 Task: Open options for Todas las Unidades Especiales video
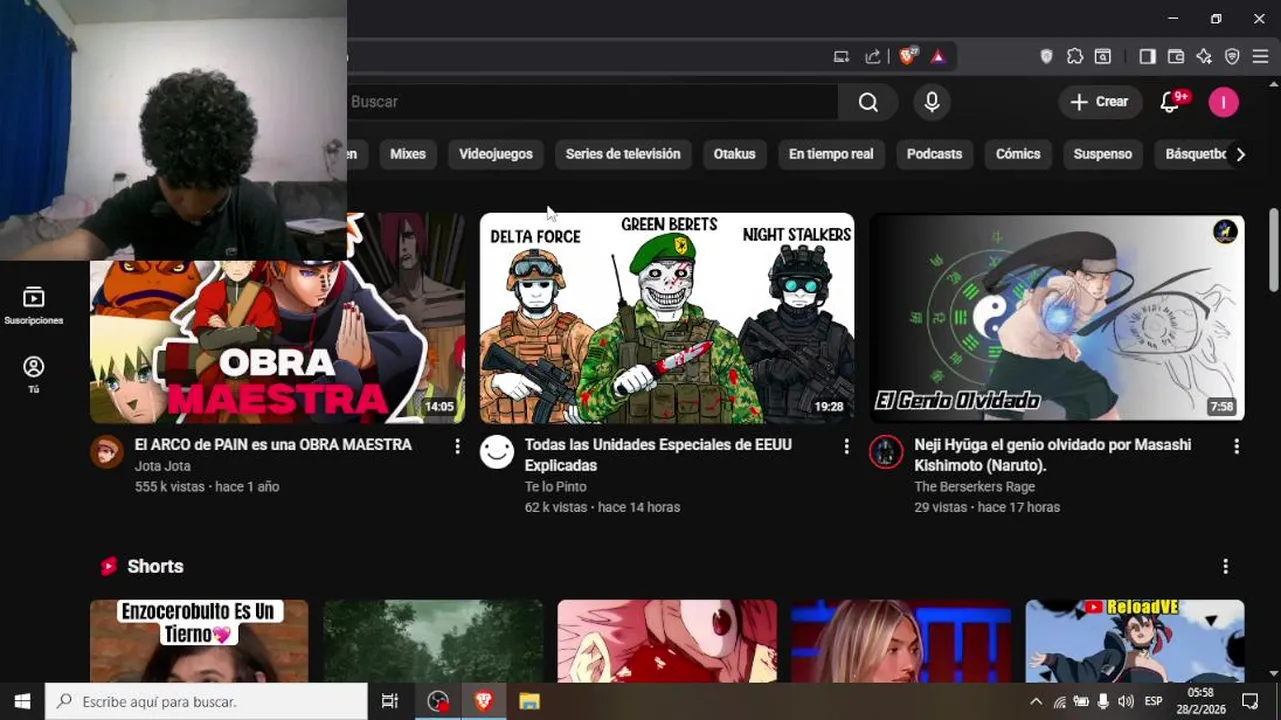[846, 446]
